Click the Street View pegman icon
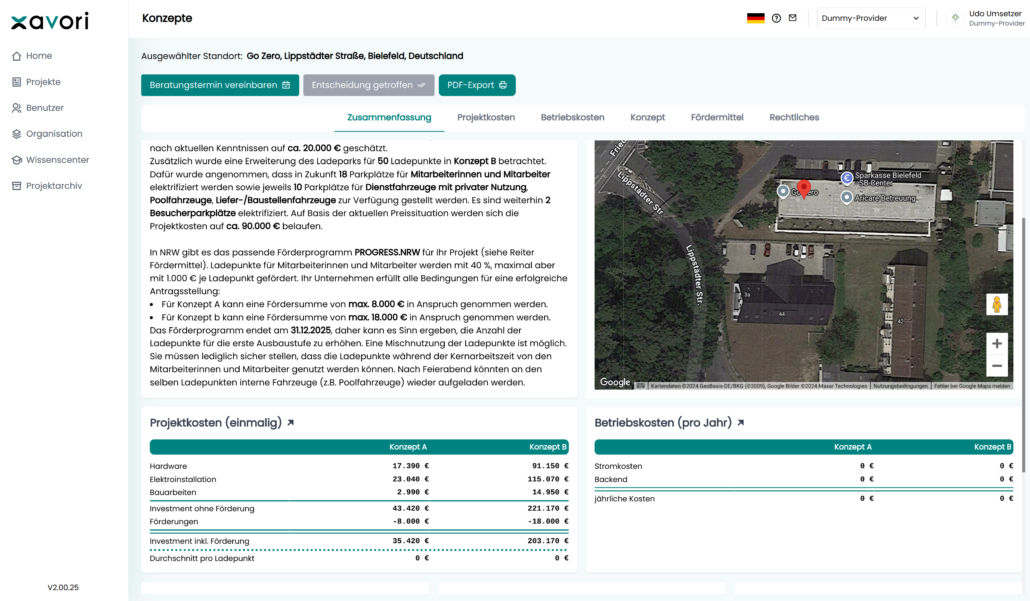 point(996,305)
